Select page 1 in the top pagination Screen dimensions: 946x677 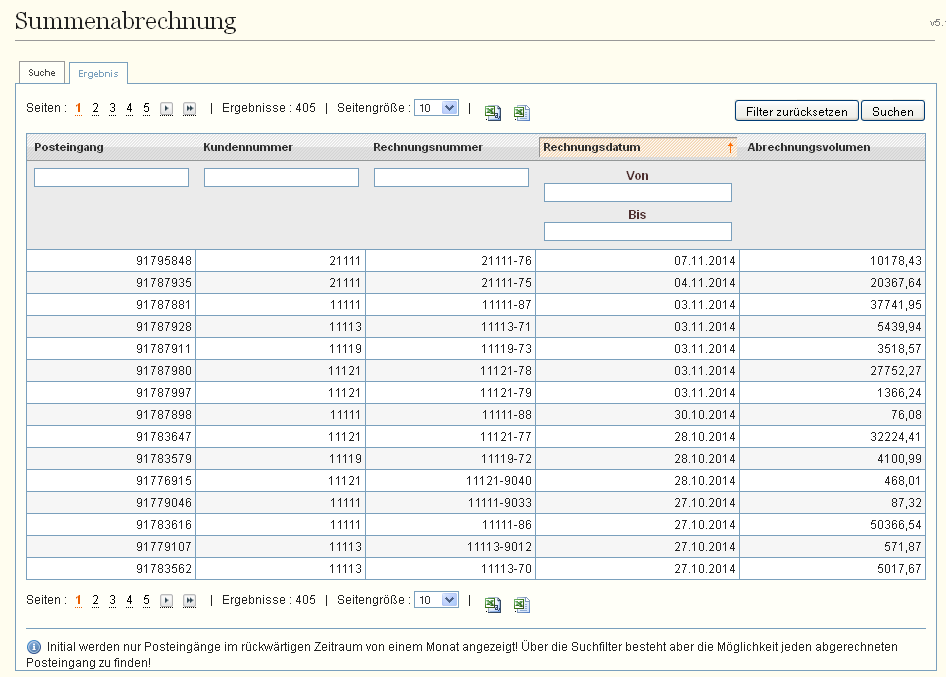78,108
